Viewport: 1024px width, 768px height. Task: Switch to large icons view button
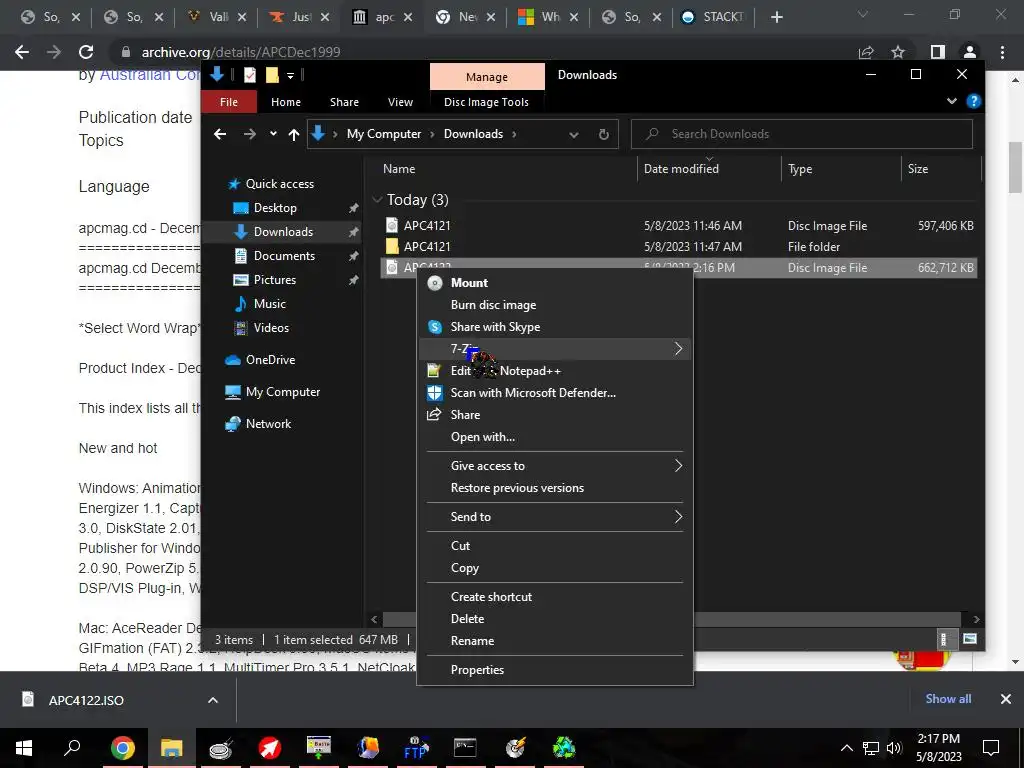pos(970,639)
